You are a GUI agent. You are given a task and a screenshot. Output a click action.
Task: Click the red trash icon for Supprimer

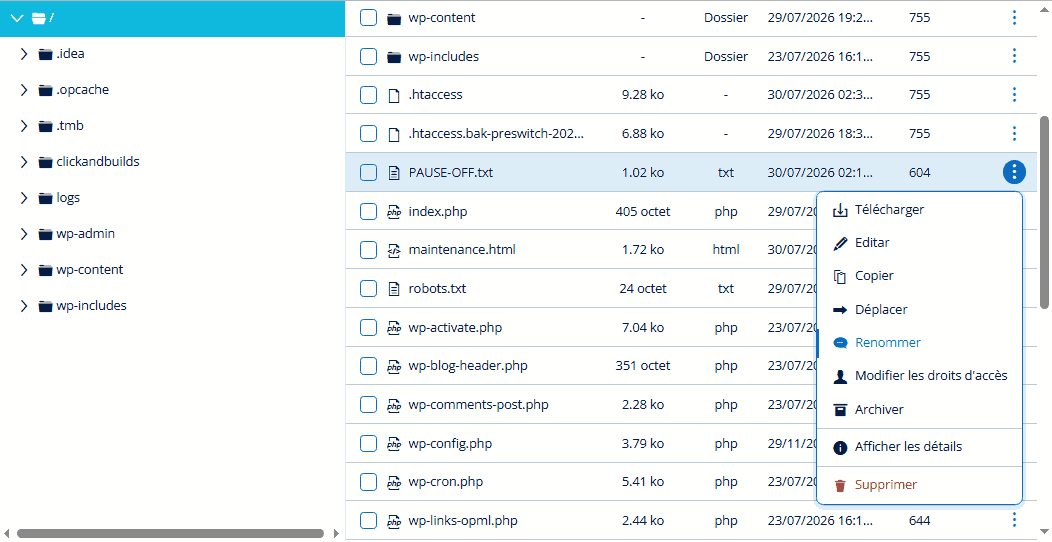pyautogui.click(x=840, y=485)
